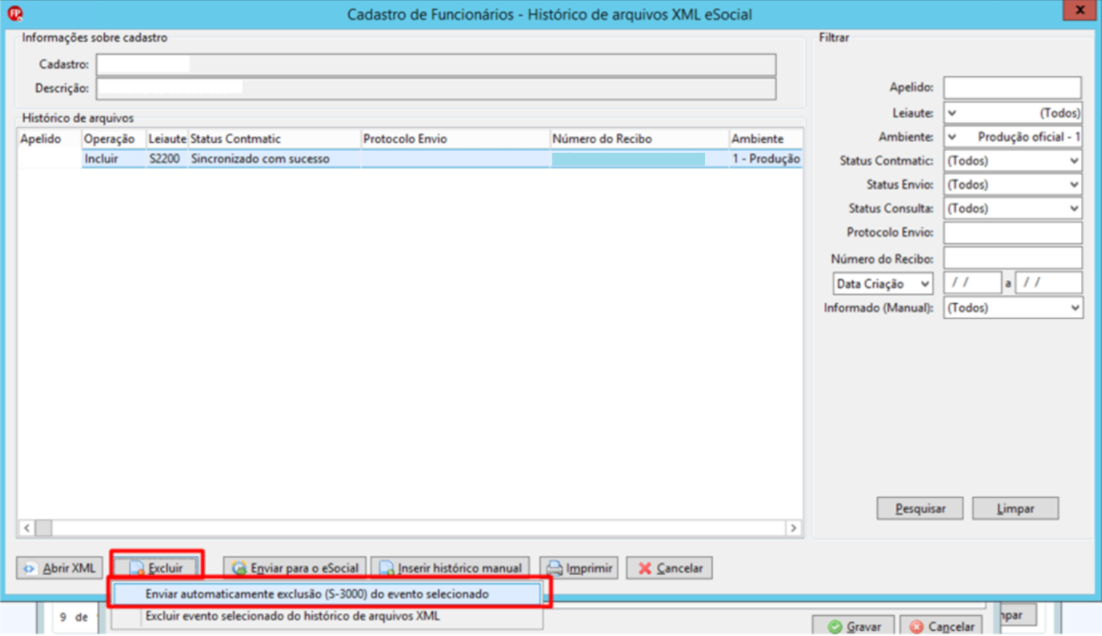Click Cancelar in the background window
The width and height of the screenshot is (1102, 636).
(942, 625)
